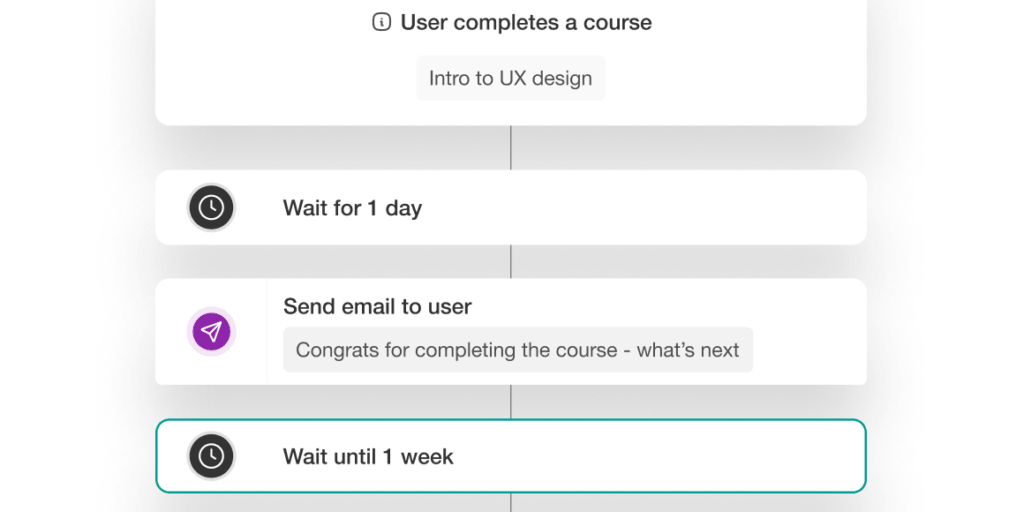The height and width of the screenshot is (512, 1024).
Task: Click the info icon beside the trigger title
Action: coord(381,22)
